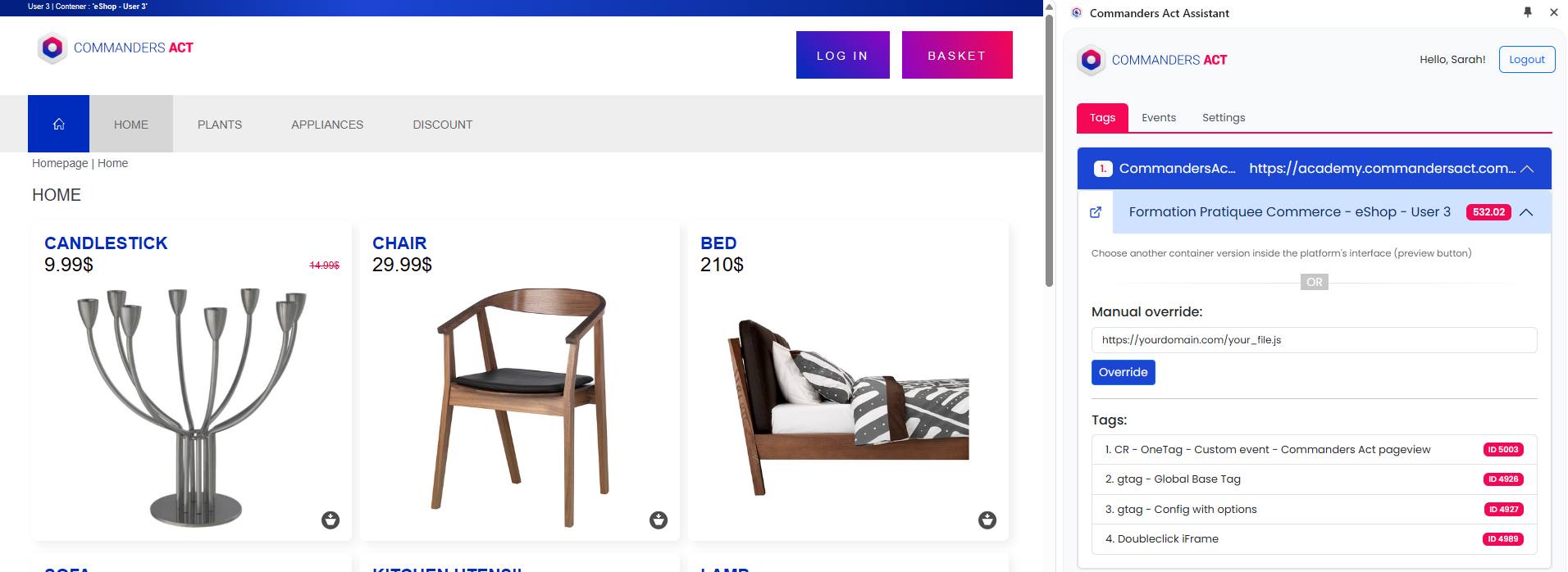Pin the Commanders Act Assistant panel
Image resolution: width=1568 pixels, height=572 pixels.
pyautogui.click(x=1528, y=12)
